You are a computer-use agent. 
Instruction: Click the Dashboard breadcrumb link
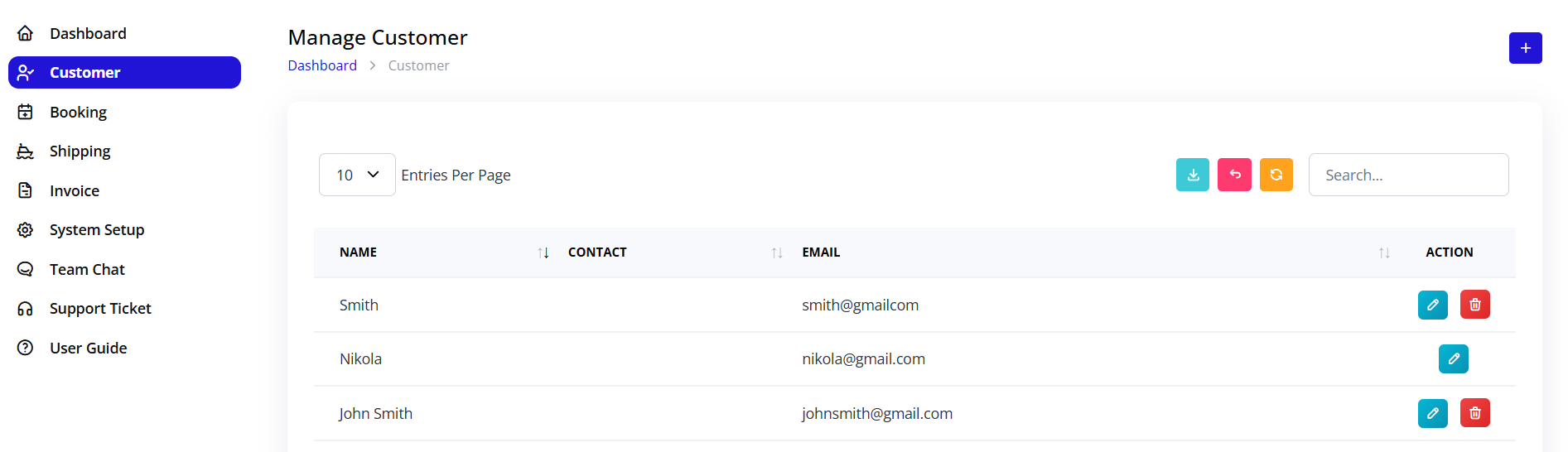(322, 65)
